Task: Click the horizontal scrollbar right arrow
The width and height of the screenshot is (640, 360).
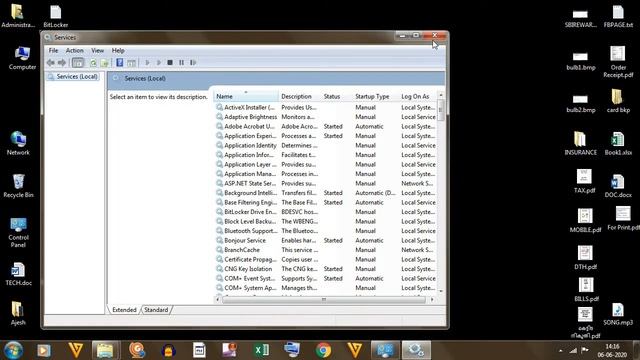Action: pyautogui.click(x=432, y=300)
